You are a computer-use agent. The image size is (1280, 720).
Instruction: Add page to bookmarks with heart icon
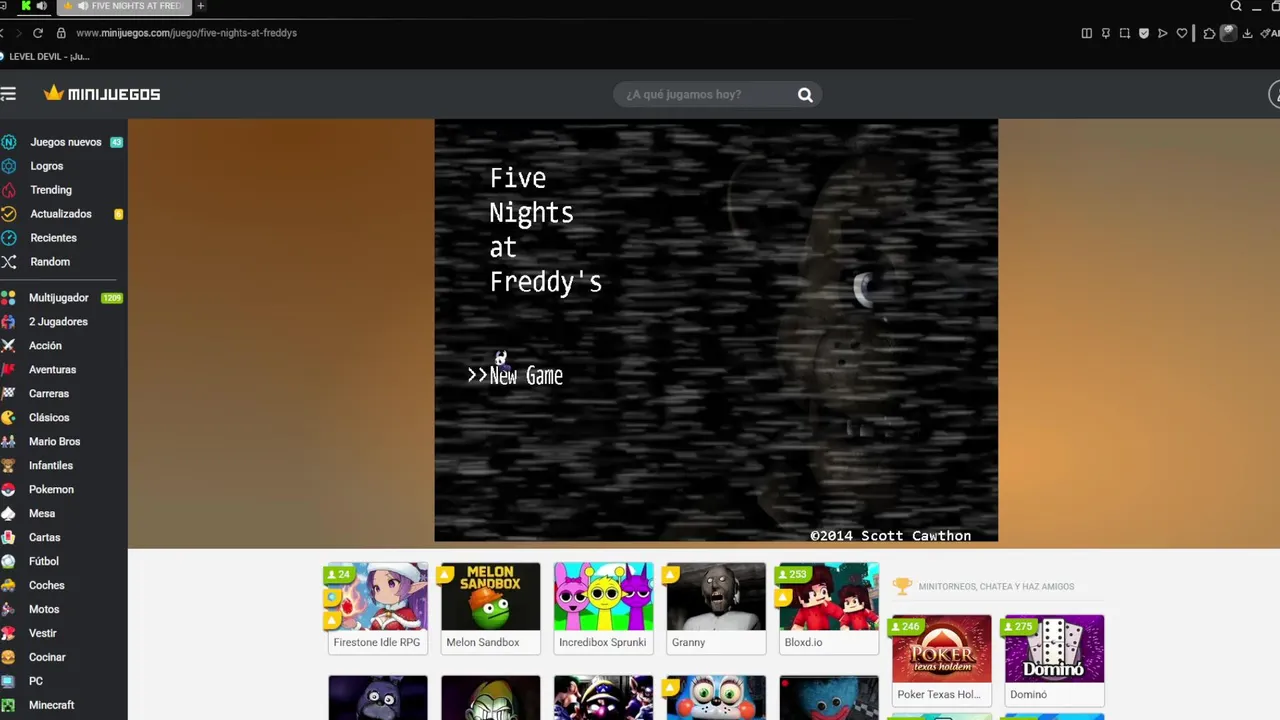point(1182,33)
